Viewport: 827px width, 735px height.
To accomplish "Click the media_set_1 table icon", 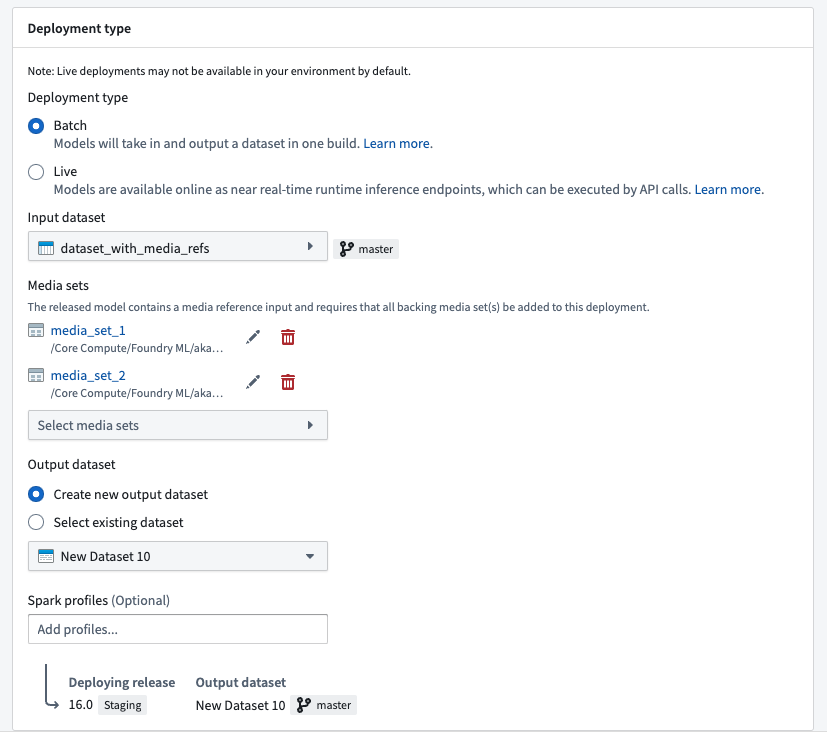I will click(x=36, y=331).
